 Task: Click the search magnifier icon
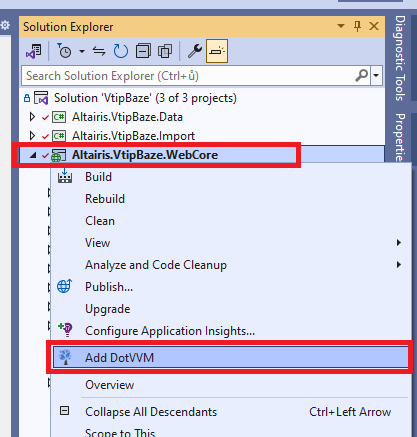point(362,76)
